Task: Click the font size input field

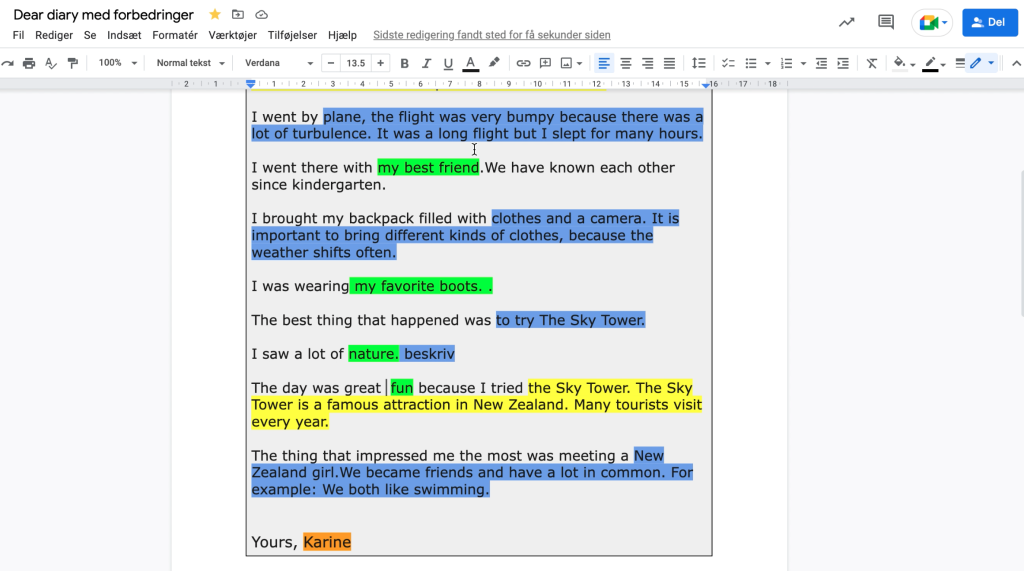Action: tap(355, 63)
